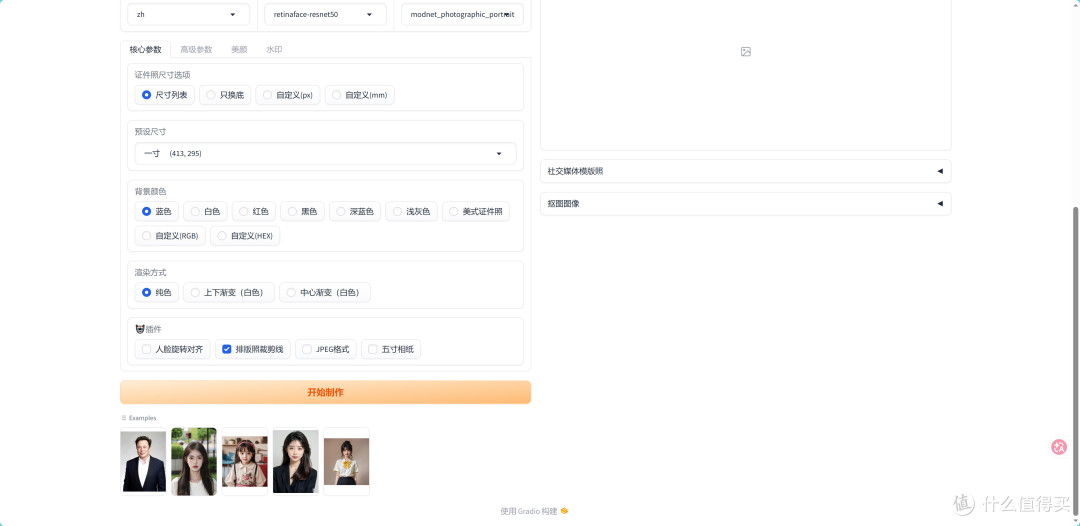Choose the 自定义(mm) size option

(360, 95)
